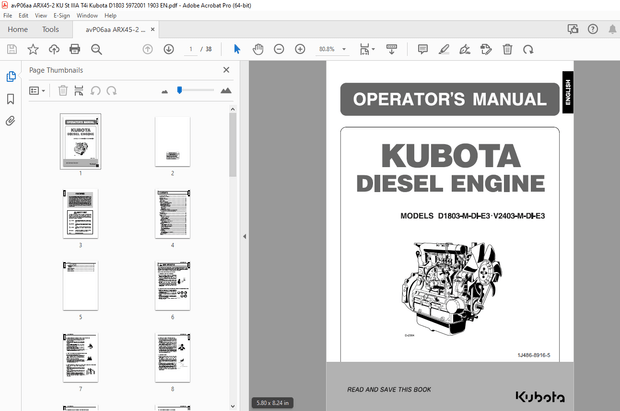The image size is (620, 411).
Task: Collapse the navigation pane arrow
Action: point(244,236)
